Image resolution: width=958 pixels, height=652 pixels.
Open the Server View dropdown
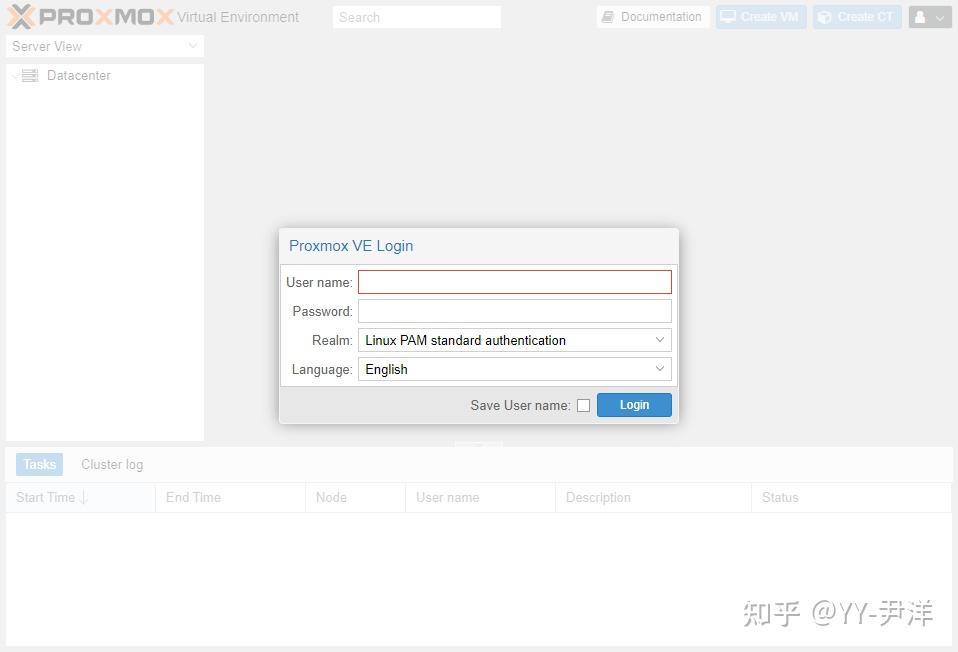click(x=105, y=46)
